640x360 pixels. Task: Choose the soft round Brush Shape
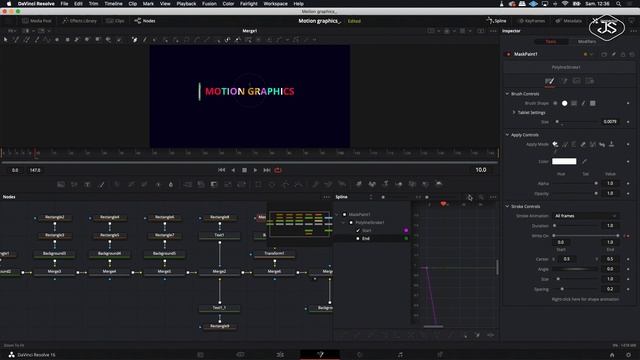click(555, 103)
